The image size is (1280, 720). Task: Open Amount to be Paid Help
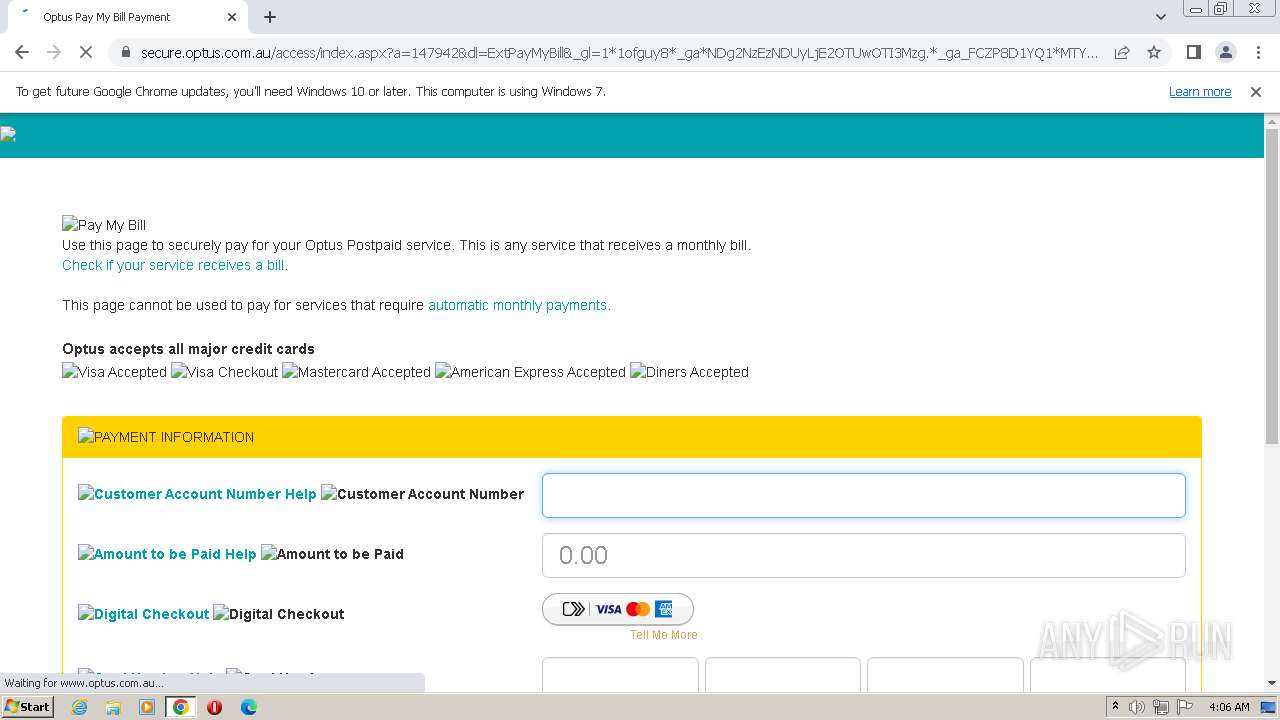[x=167, y=554]
